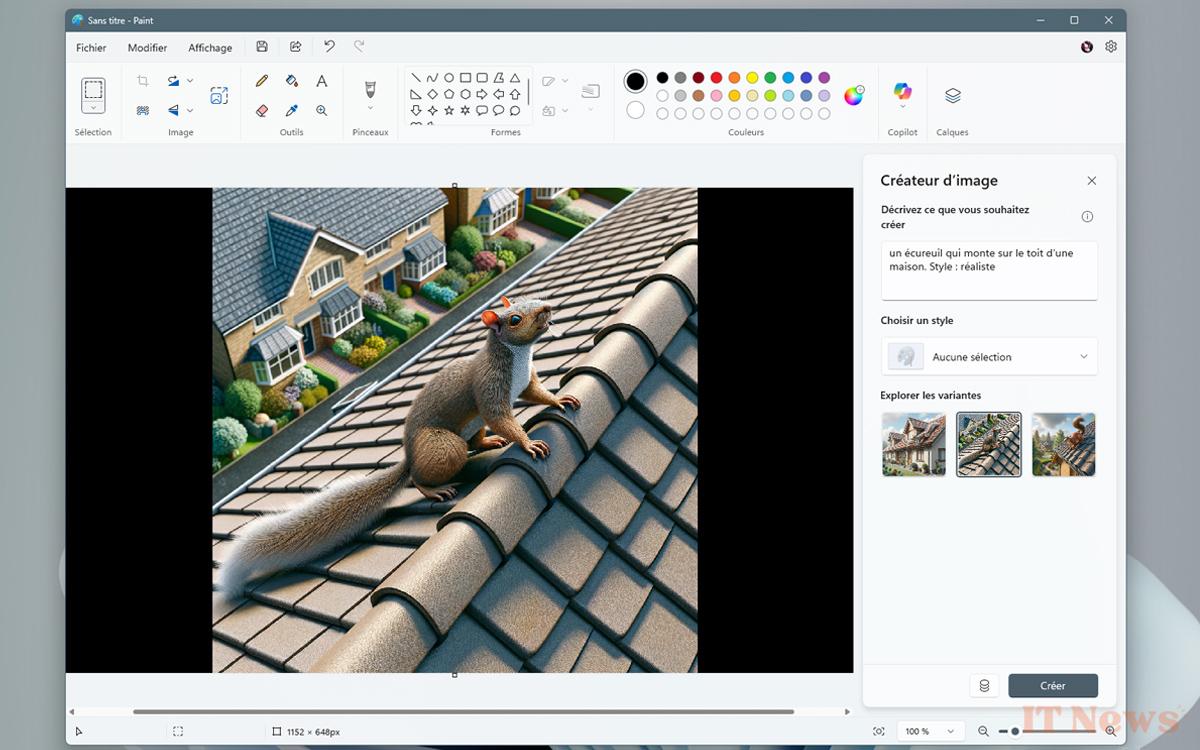Open the 100 % zoom level dropdown
The image size is (1200, 750).
point(930,732)
